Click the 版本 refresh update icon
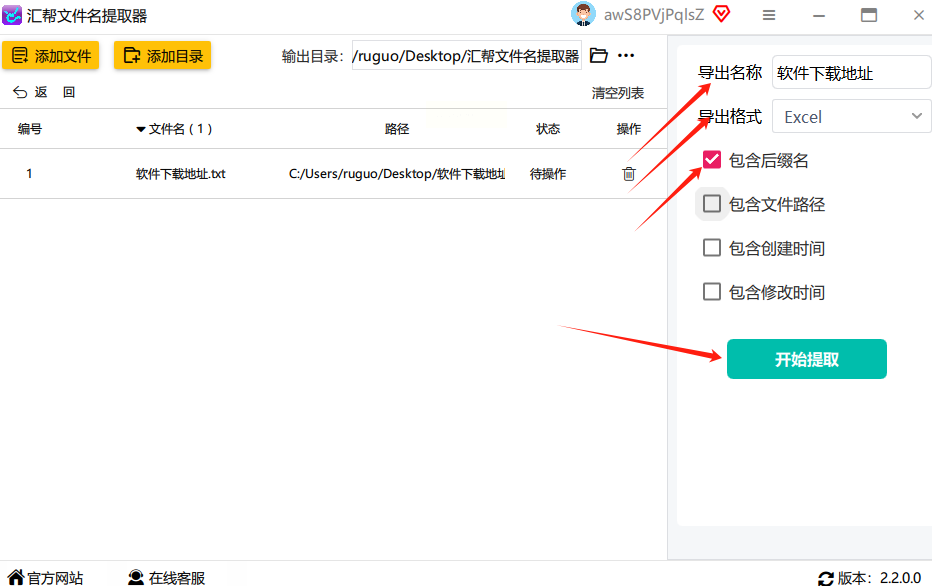This screenshot has width=932, height=586. [x=826, y=578]
